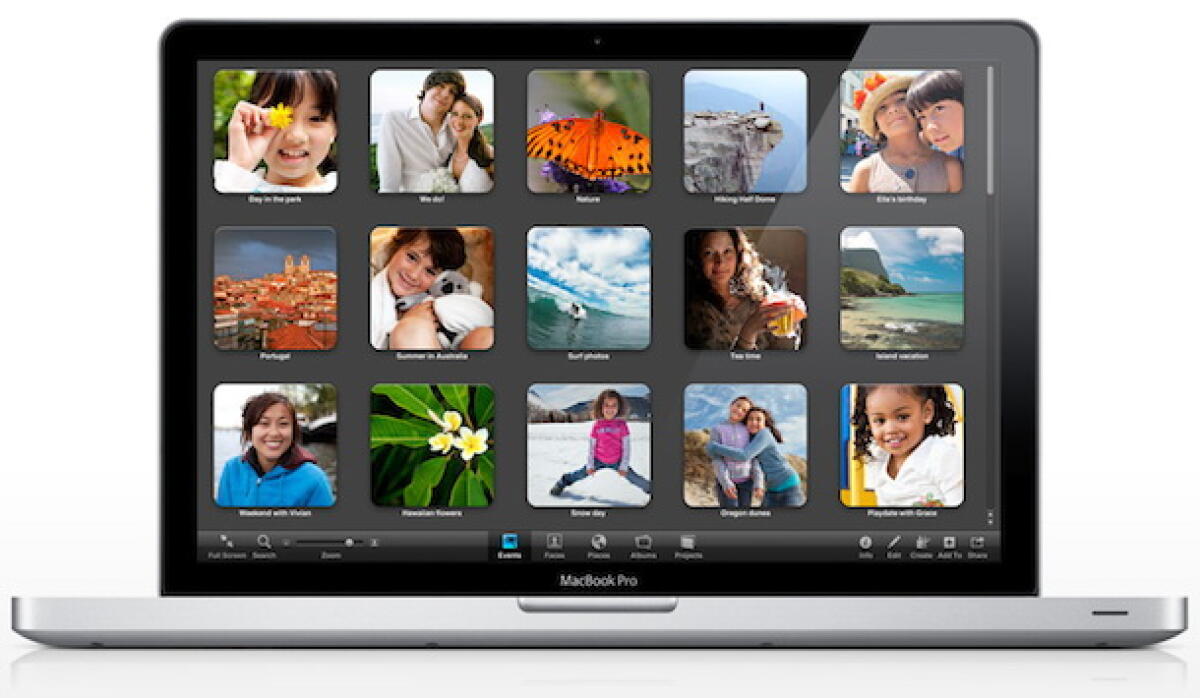This screenshot has height=698, width=1200.
Task: Click the "Tea time" event label
Action: (745, 356)
